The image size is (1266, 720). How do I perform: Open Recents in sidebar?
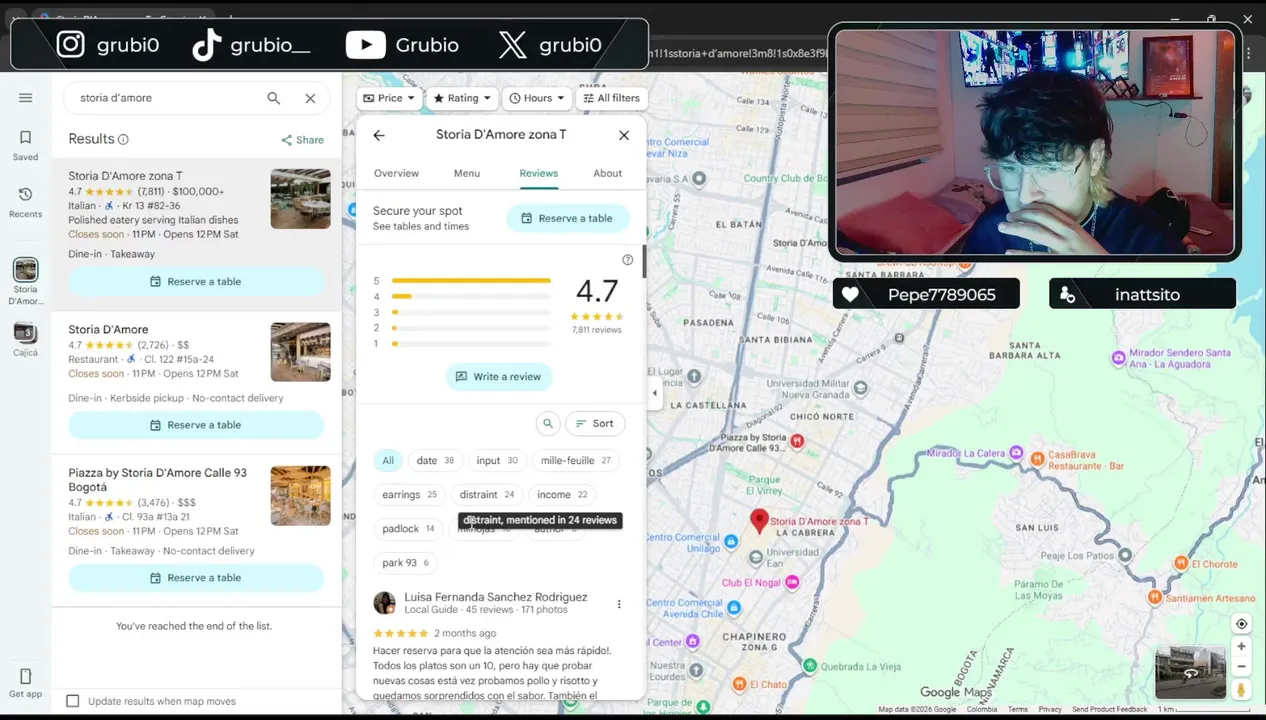pos(25,203)
